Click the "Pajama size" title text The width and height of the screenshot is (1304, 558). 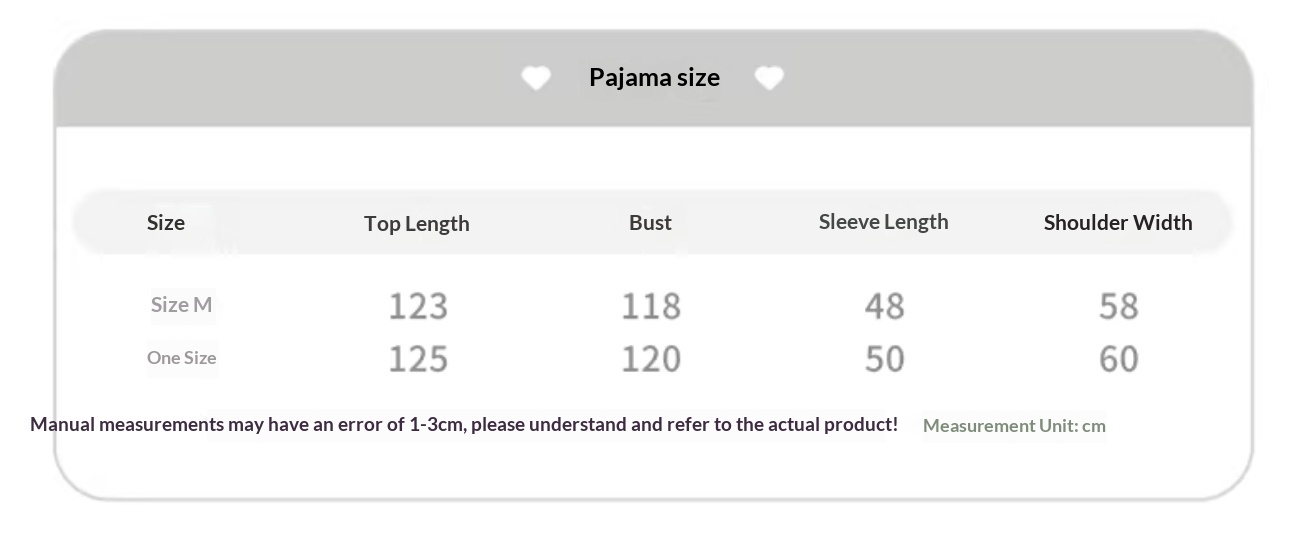[654, 77]
